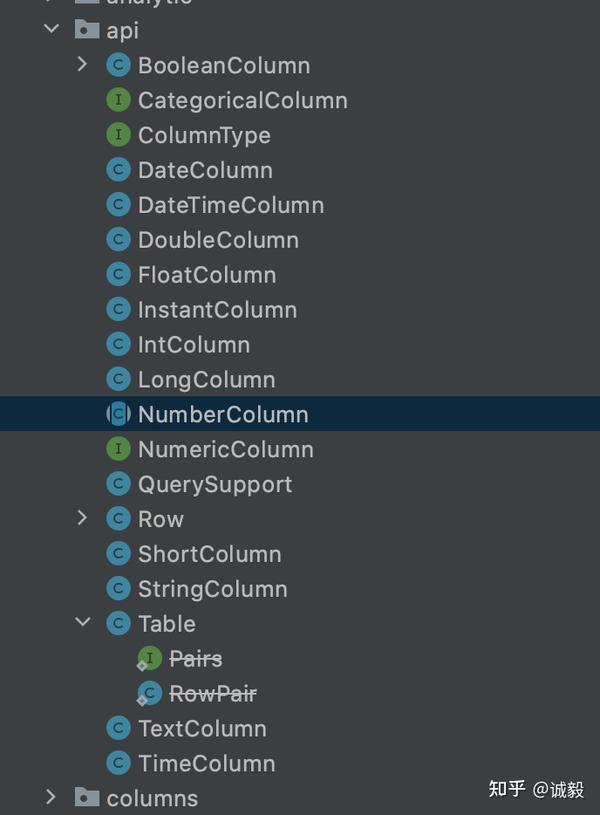Collapse the api package folder

coord(51,29)
